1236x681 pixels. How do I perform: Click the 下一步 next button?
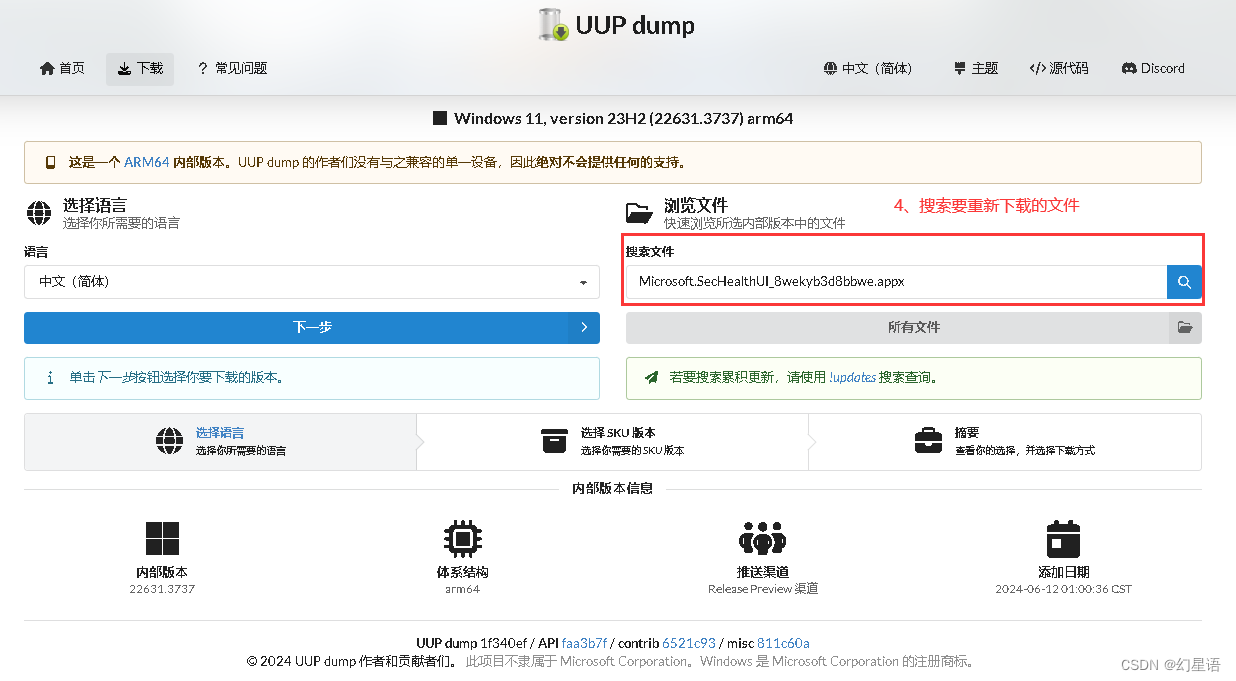coord(312,328)
